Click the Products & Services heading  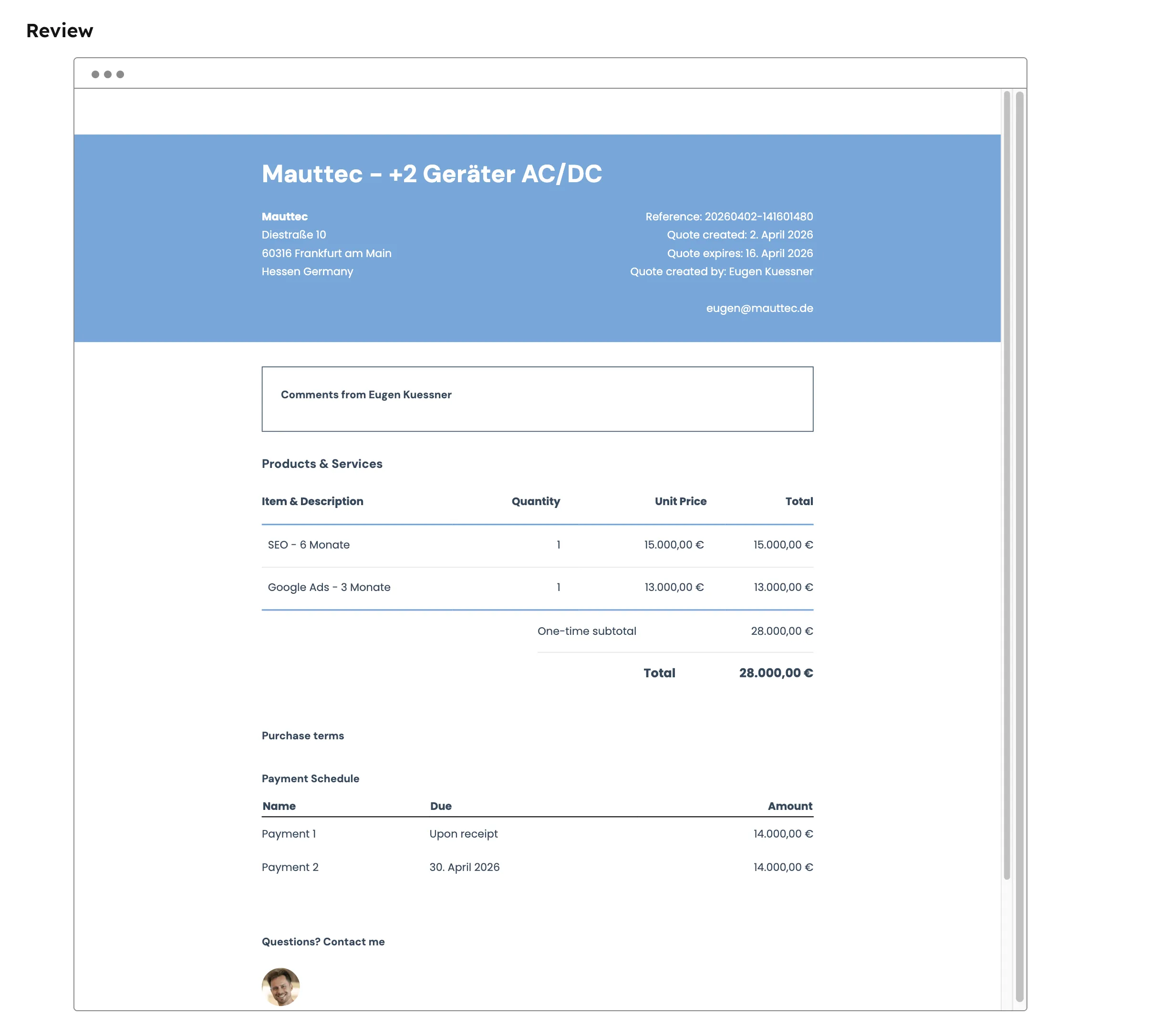point(321,463)
